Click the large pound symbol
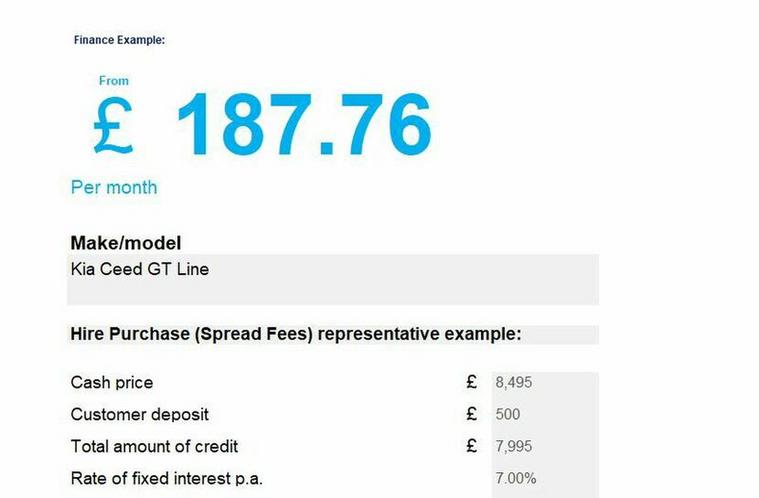Screen dimensions: 759x498 pos(113,125)
